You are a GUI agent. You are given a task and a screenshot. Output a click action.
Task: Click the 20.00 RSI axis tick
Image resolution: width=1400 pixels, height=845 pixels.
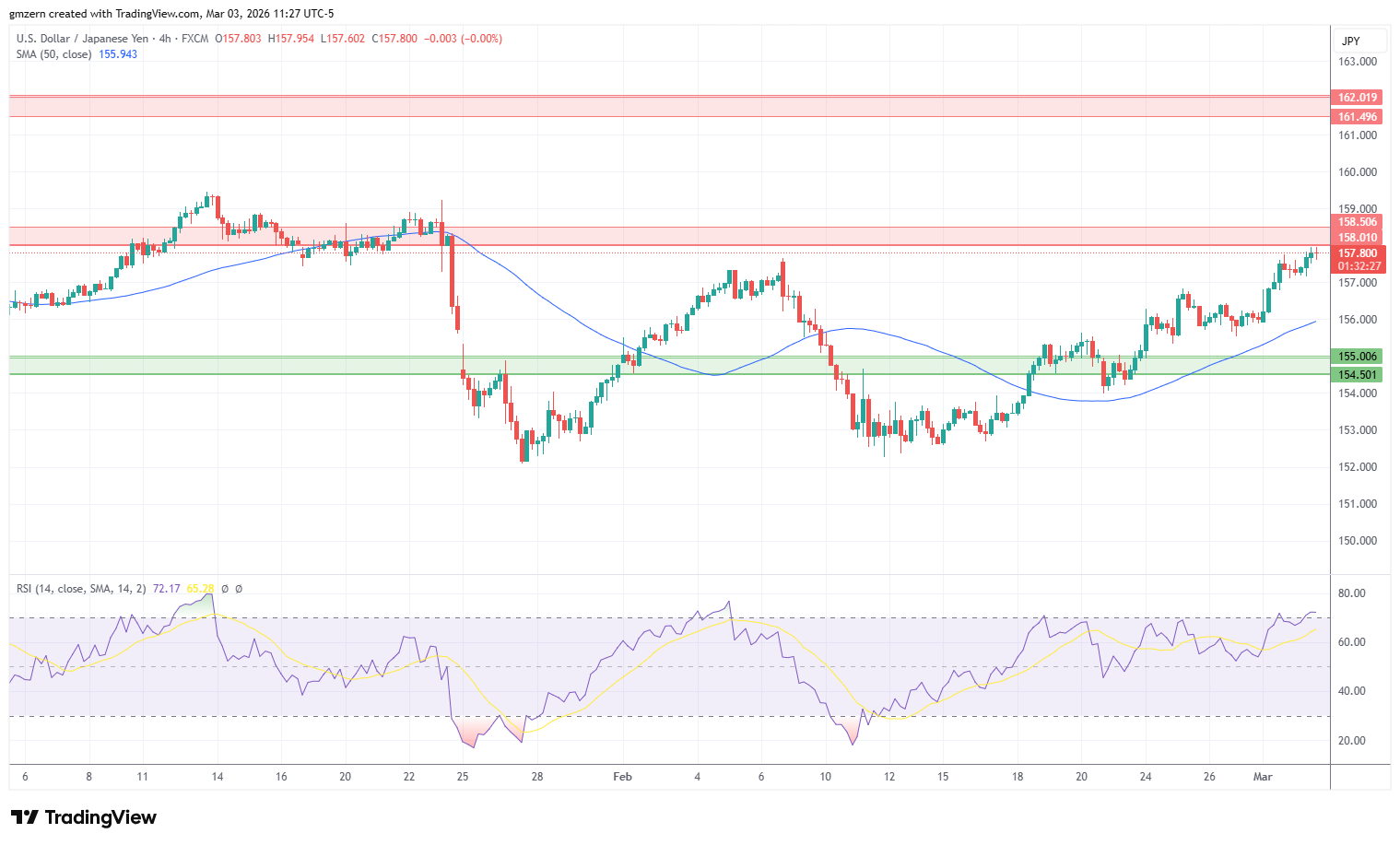coord(1352,741)
